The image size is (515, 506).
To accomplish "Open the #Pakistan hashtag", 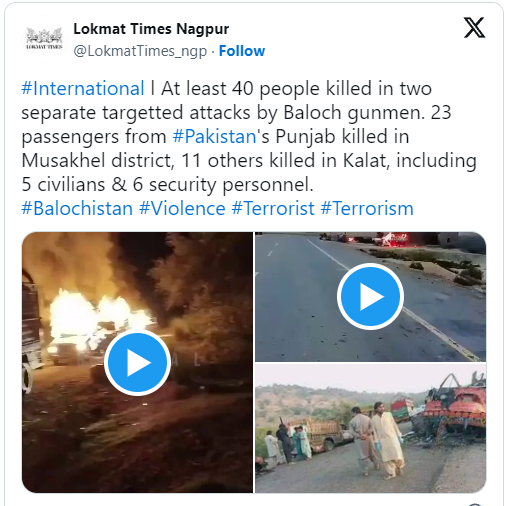I will click(x=214, y=137).
